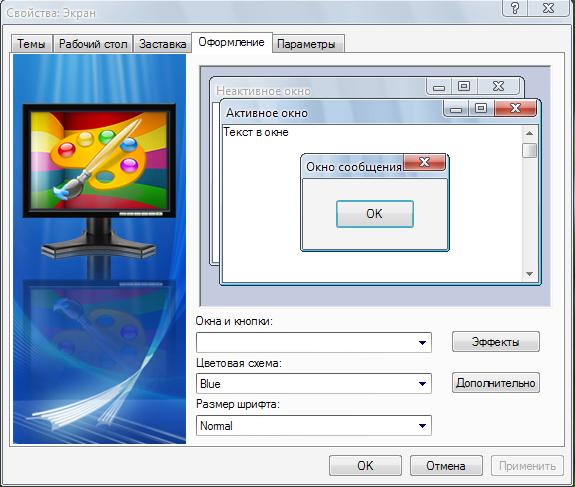Switch to the Темы tab
Viewport: 575px width, 487px height.
tap(32, 44)
